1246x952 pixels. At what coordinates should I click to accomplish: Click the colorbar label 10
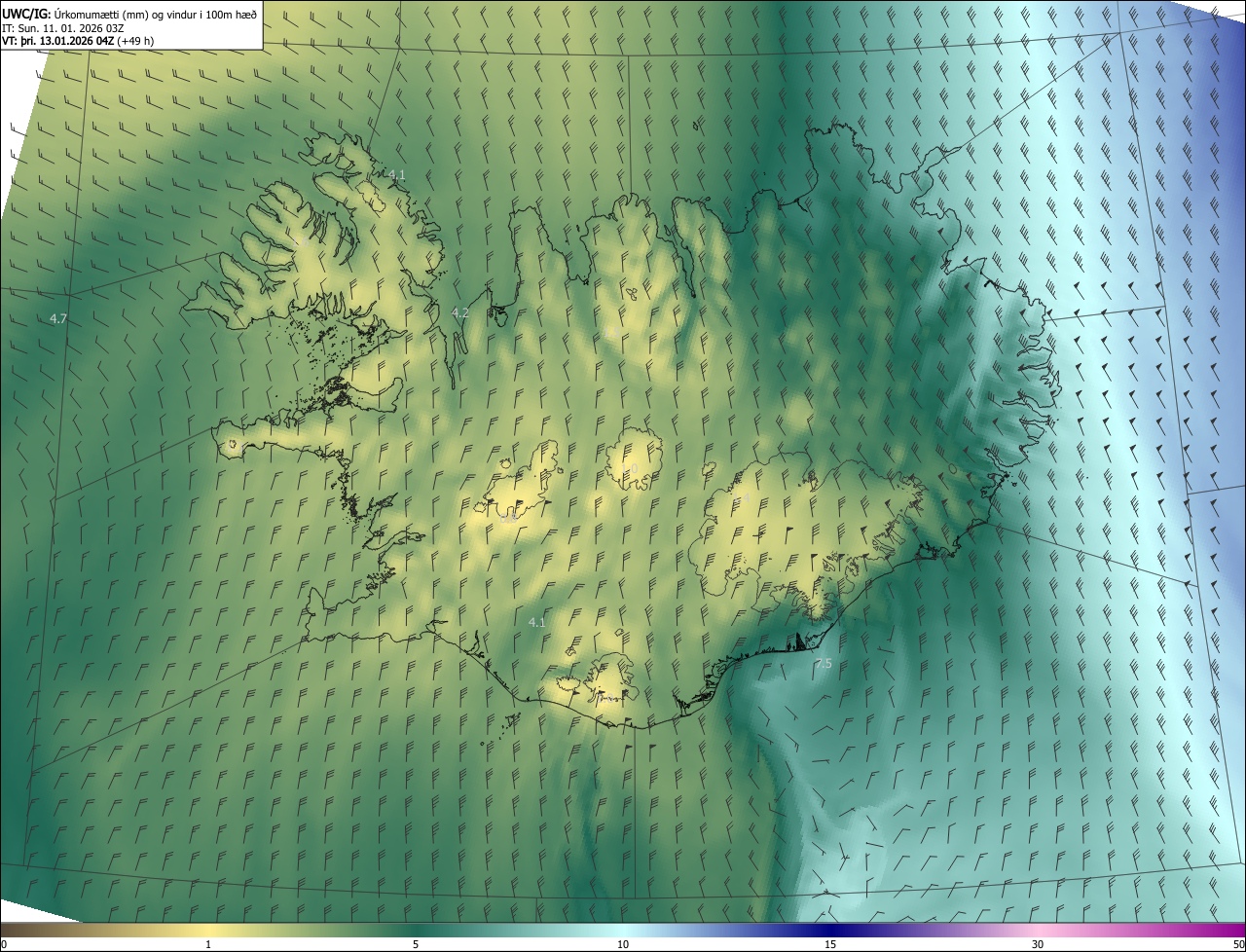click(623, 945)
